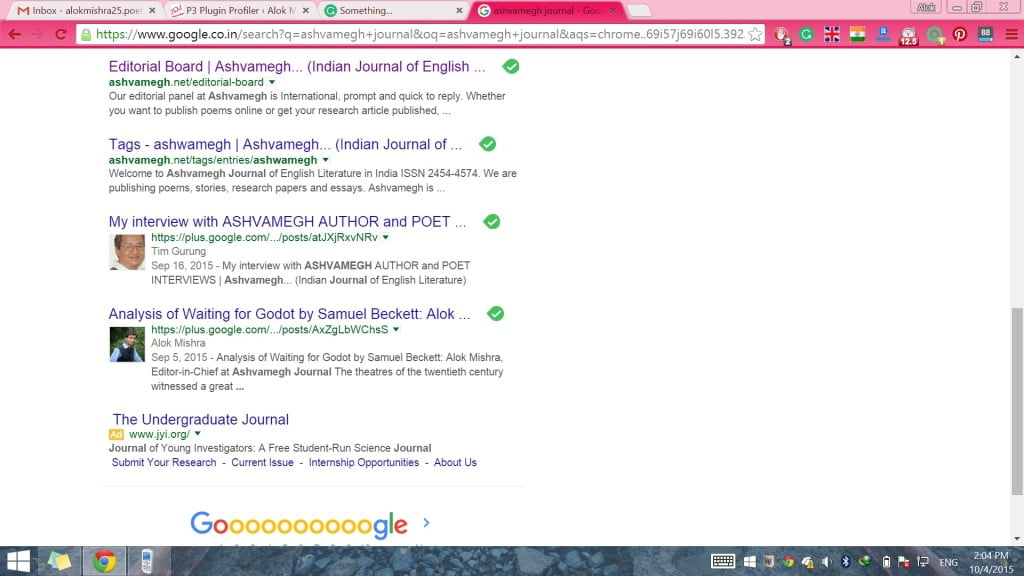Click About Us sitelink
Screen dimensions: 1024x576
(x=455, y=462)
